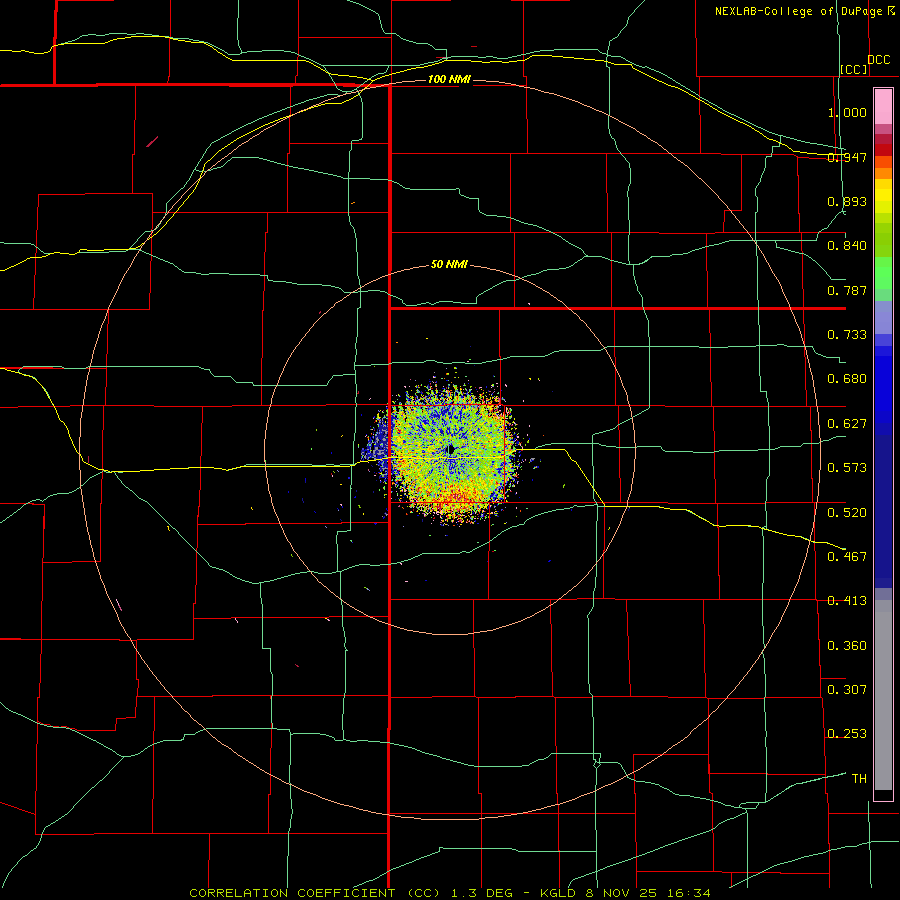
Task: Select the pink segment of the color bar
Action: 883,107
